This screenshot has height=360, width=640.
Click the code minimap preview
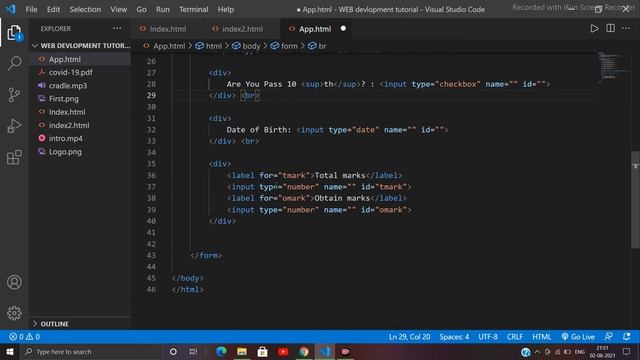[612, 67]
